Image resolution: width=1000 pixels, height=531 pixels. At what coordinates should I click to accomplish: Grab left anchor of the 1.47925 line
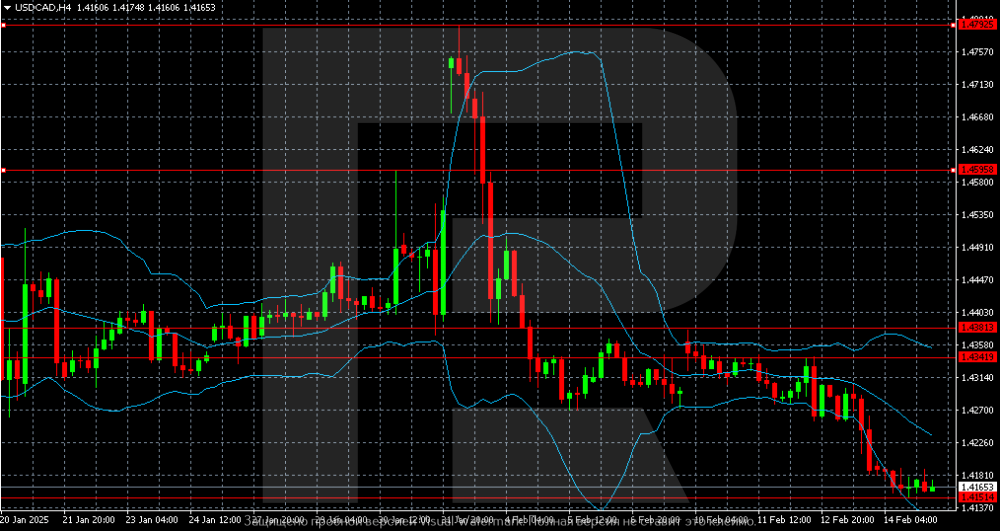coord(3,24)
